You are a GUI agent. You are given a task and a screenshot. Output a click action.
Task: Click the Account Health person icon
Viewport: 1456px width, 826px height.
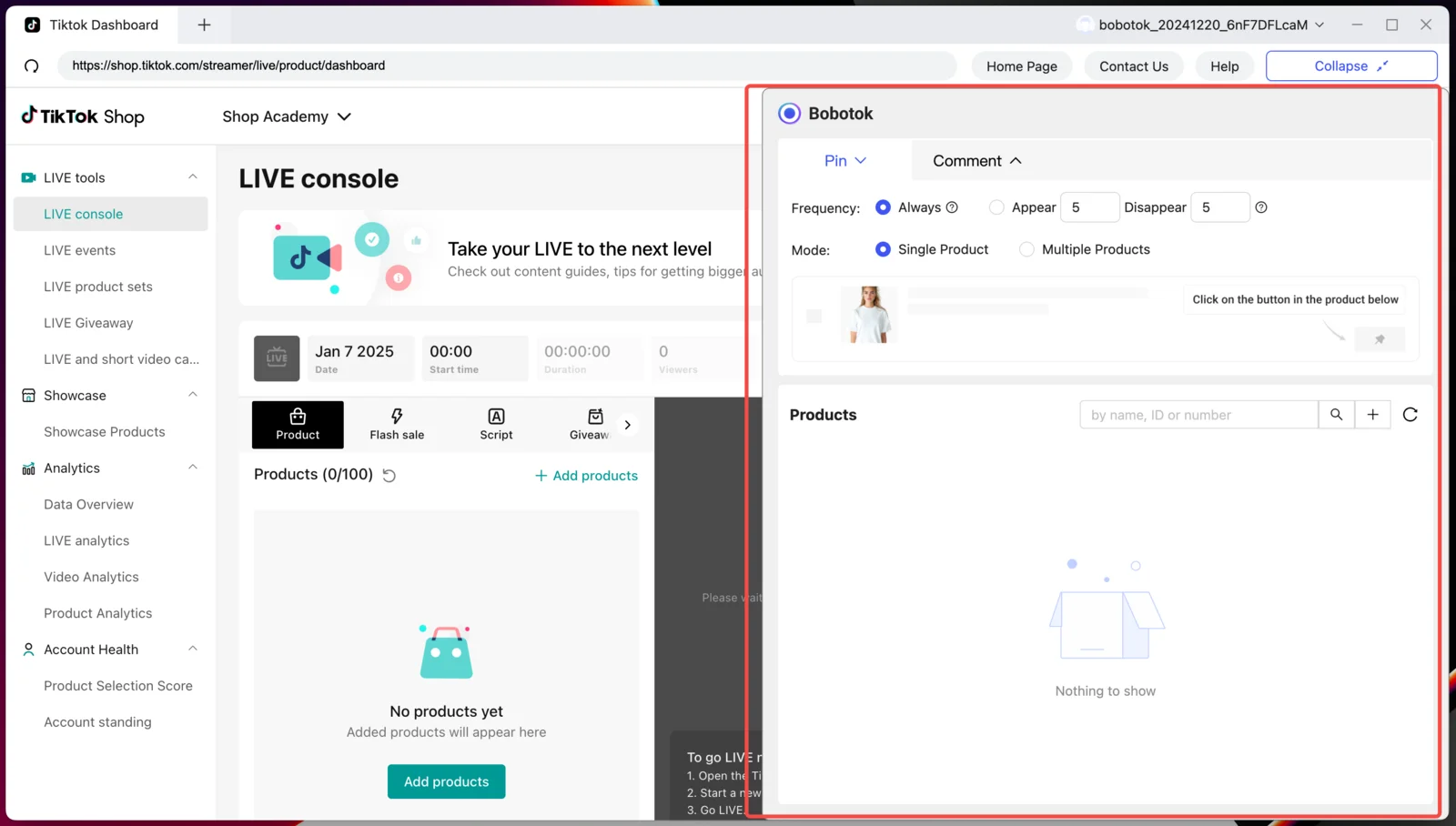click(x=28, y=650)
